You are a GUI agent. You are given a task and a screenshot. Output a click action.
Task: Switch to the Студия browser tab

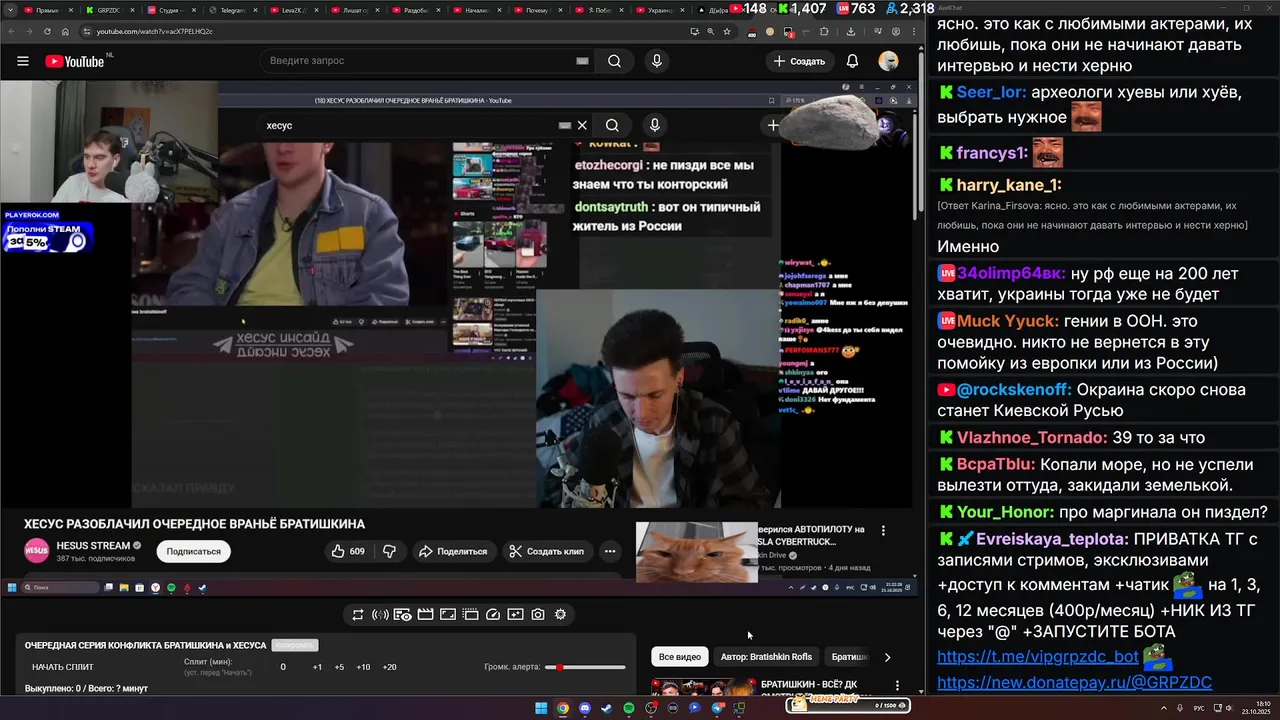(170, 10)
